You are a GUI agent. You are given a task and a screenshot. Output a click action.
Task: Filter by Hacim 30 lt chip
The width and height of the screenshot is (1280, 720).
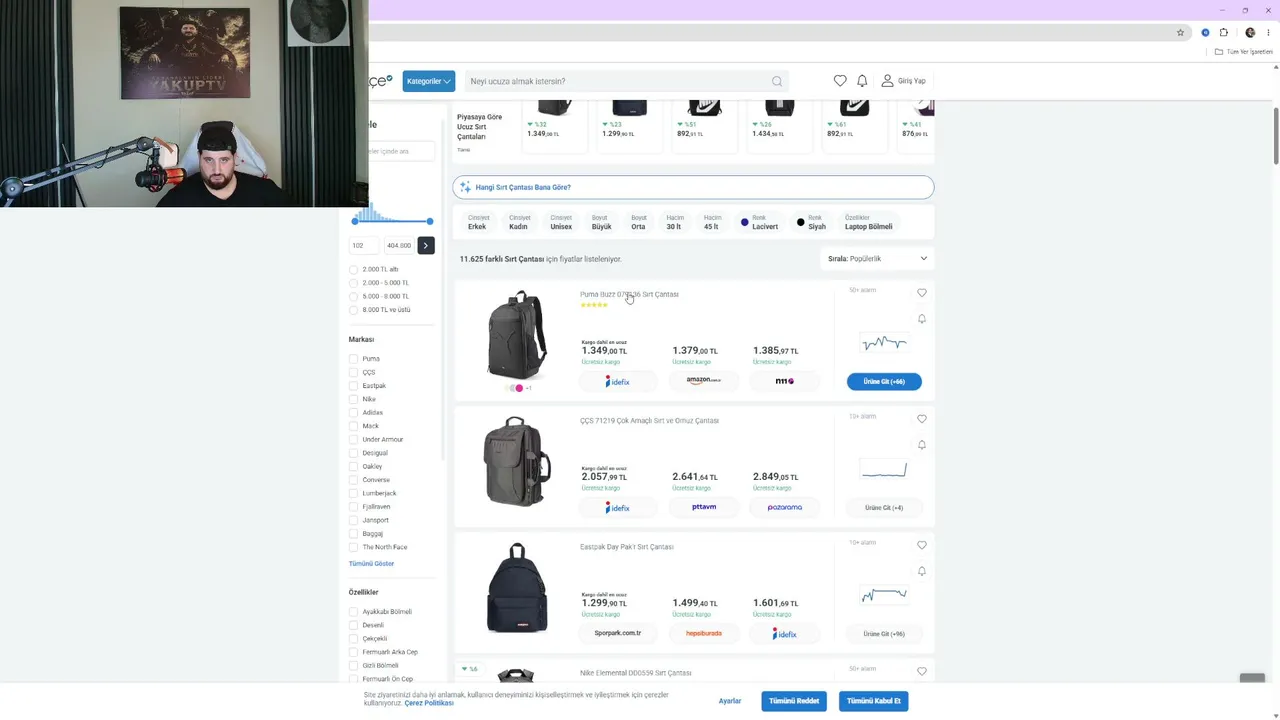pyautogui.click(x=674, y=222)
